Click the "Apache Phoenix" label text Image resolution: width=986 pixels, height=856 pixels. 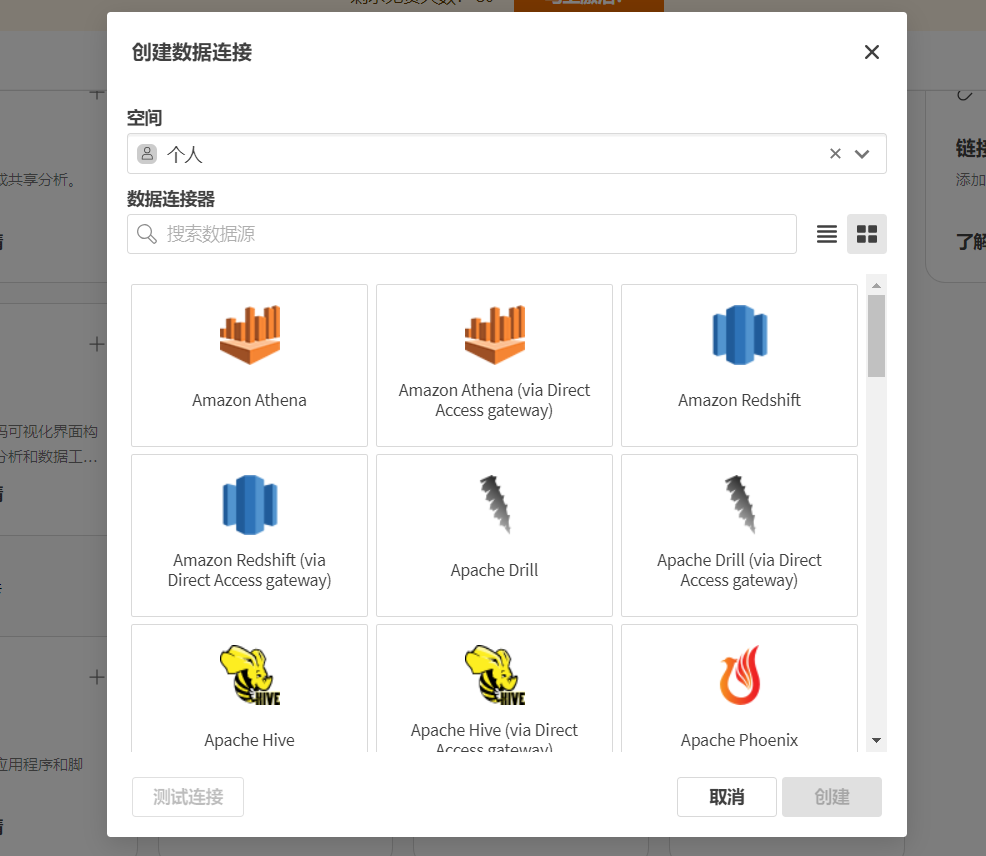[x=740, y=740]
